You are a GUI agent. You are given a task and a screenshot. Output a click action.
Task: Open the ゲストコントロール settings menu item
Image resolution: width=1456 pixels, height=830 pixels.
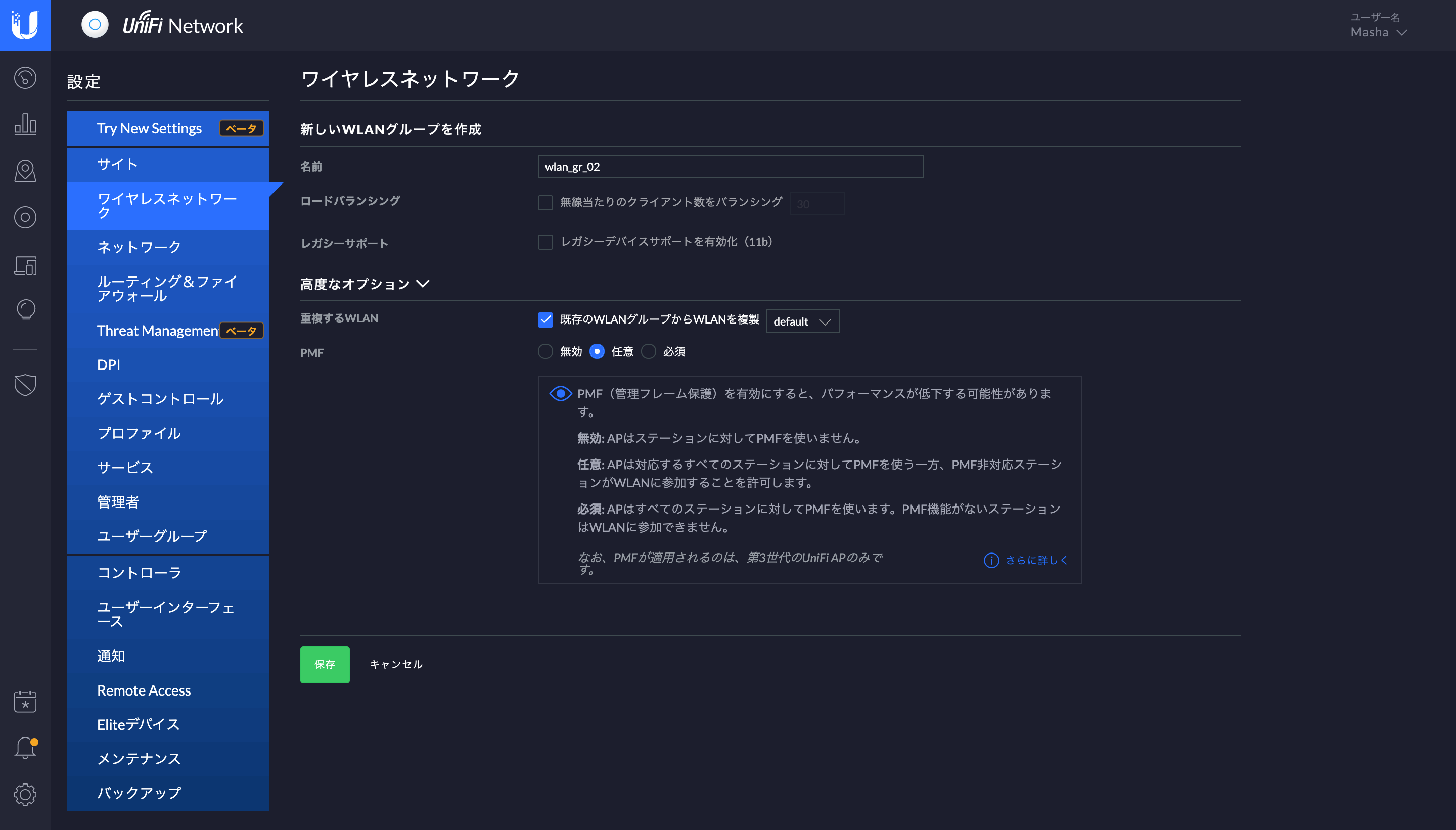(160, 398)
